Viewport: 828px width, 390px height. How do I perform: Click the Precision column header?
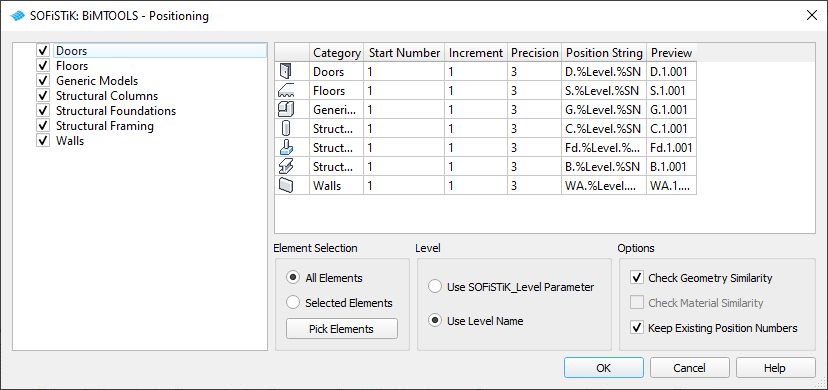[x=534, y=53]
